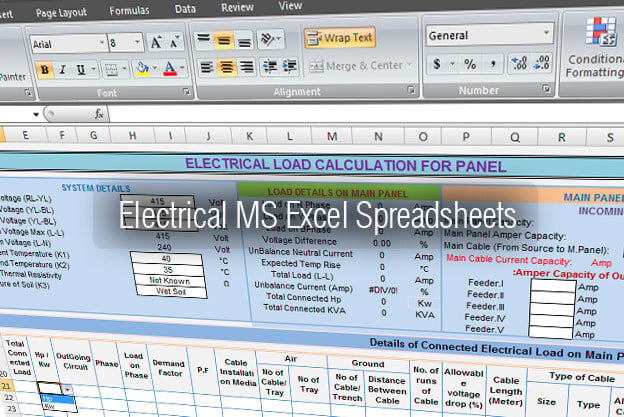Click the Decrease Font Size icon

coord(175,42)
